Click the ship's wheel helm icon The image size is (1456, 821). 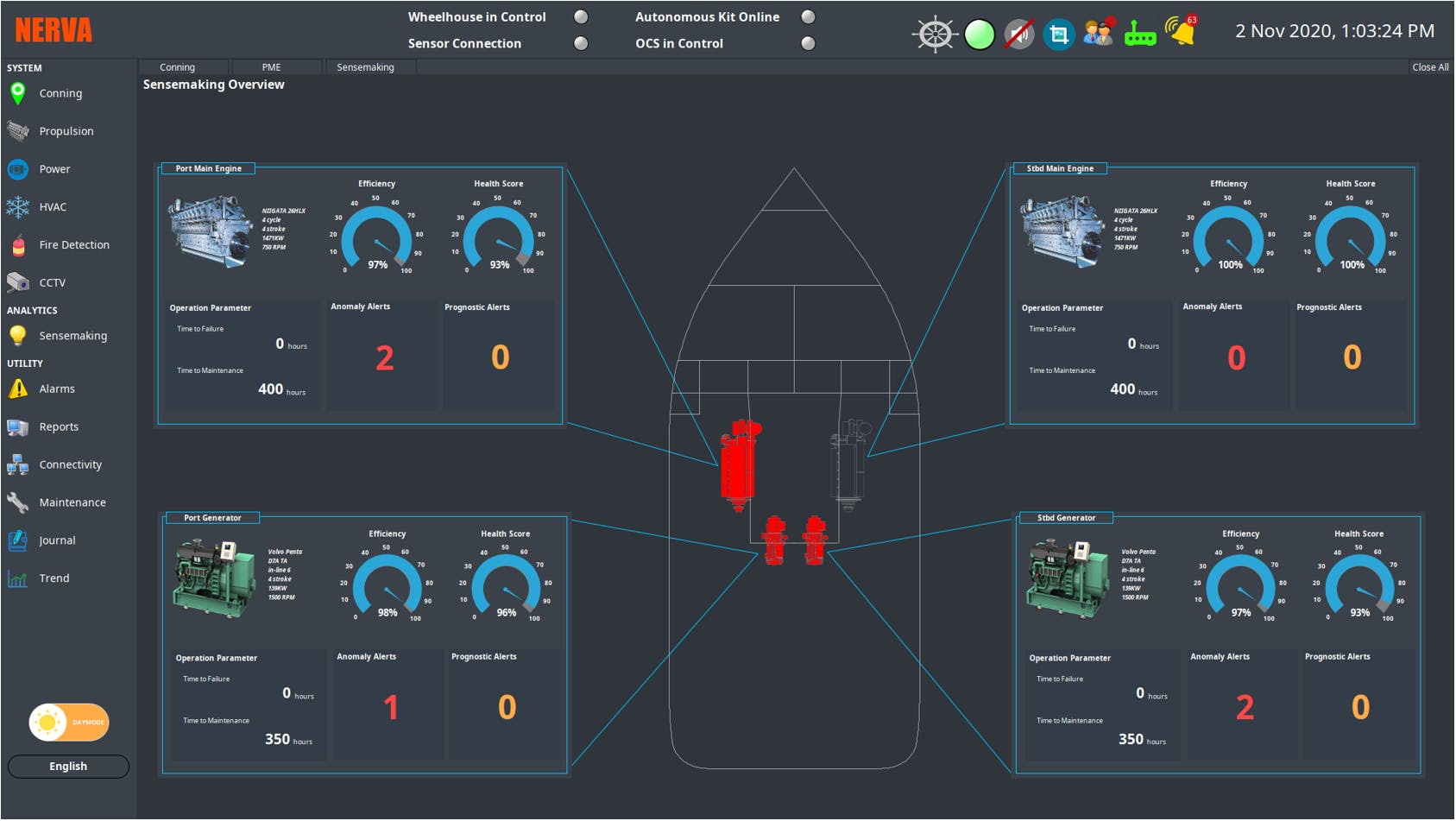tap(935, 35)
